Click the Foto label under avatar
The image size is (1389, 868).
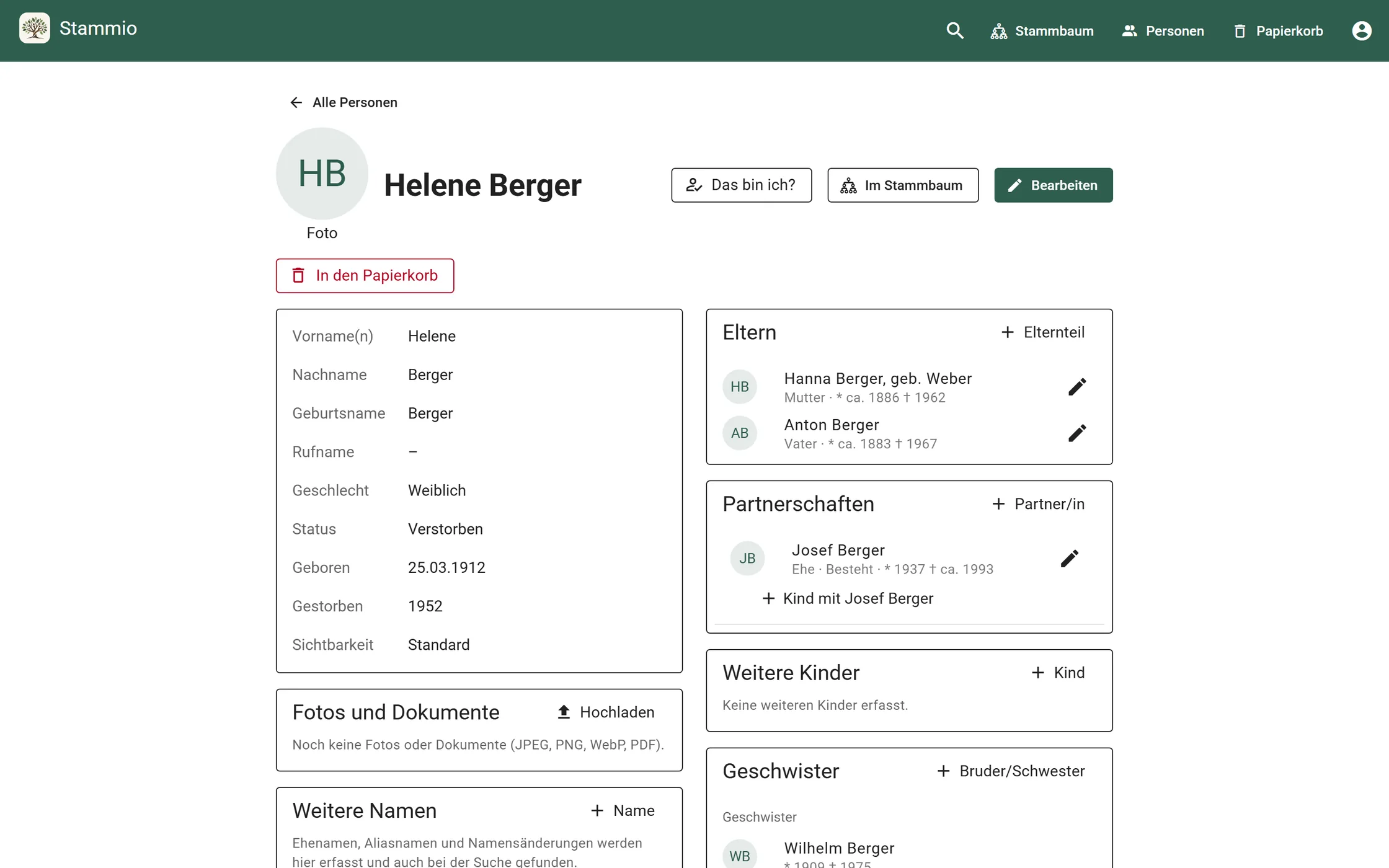(322, 233)
